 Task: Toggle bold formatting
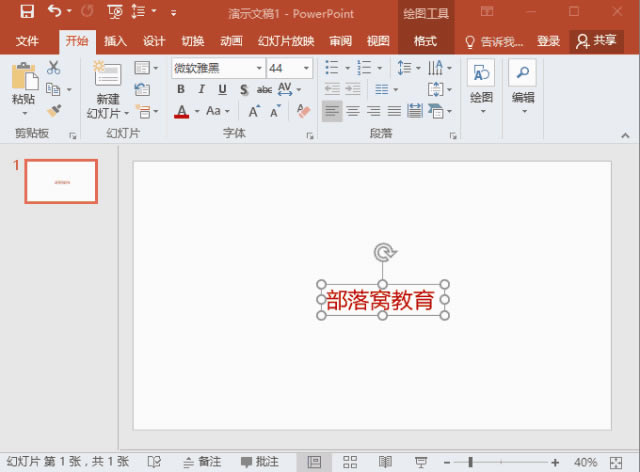click(x=181, y=89)
